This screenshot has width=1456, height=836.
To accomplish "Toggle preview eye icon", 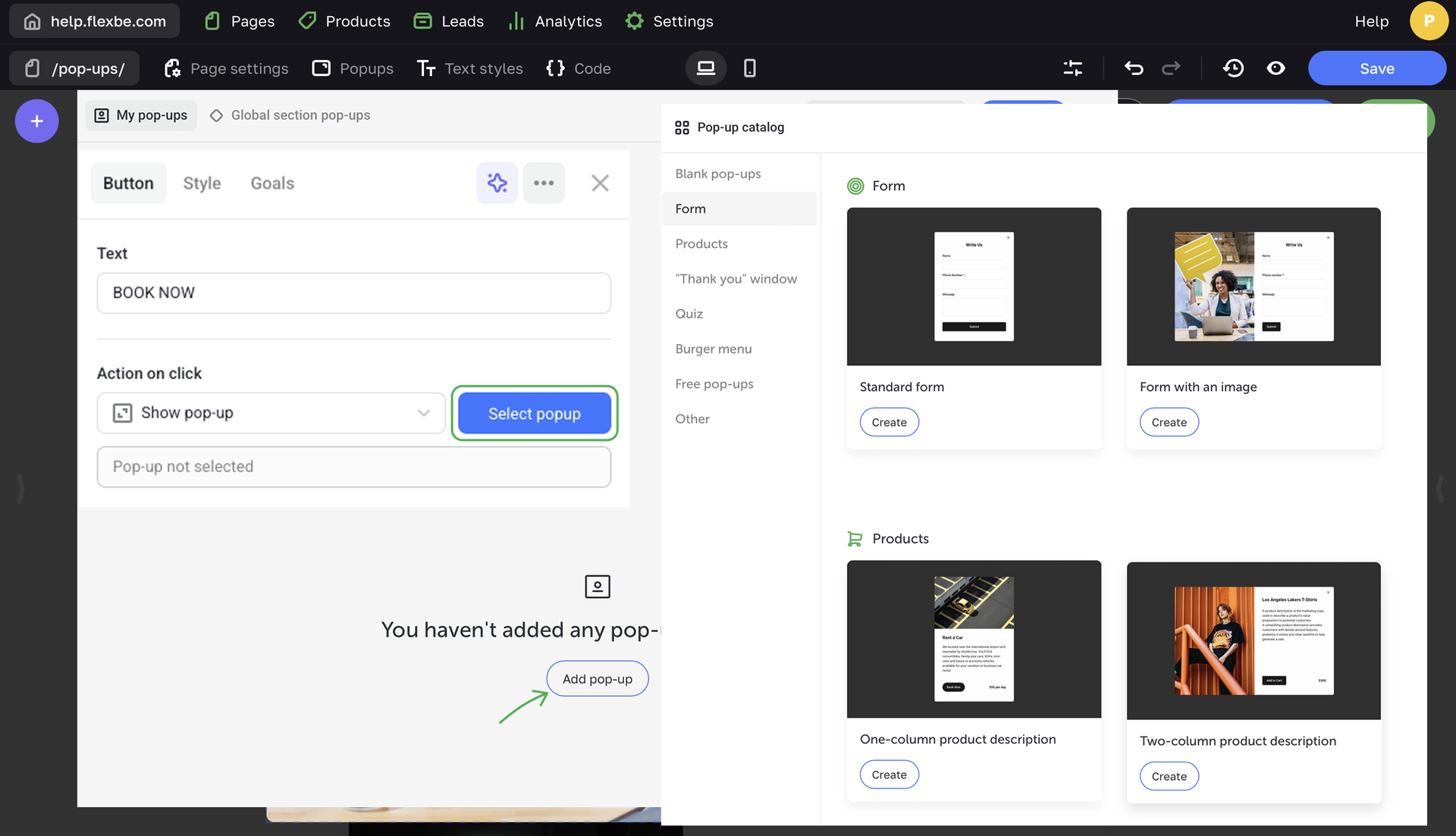I will [1276, 68].
